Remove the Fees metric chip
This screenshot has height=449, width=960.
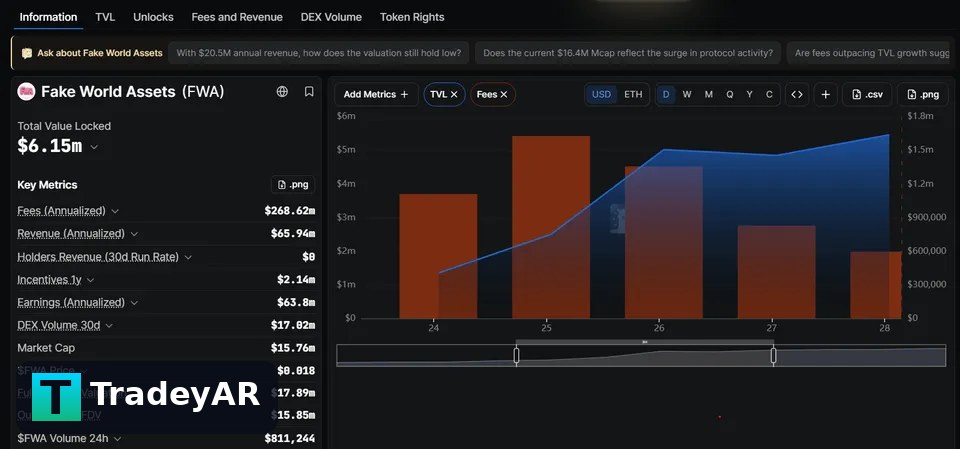(x=504, y=94)
